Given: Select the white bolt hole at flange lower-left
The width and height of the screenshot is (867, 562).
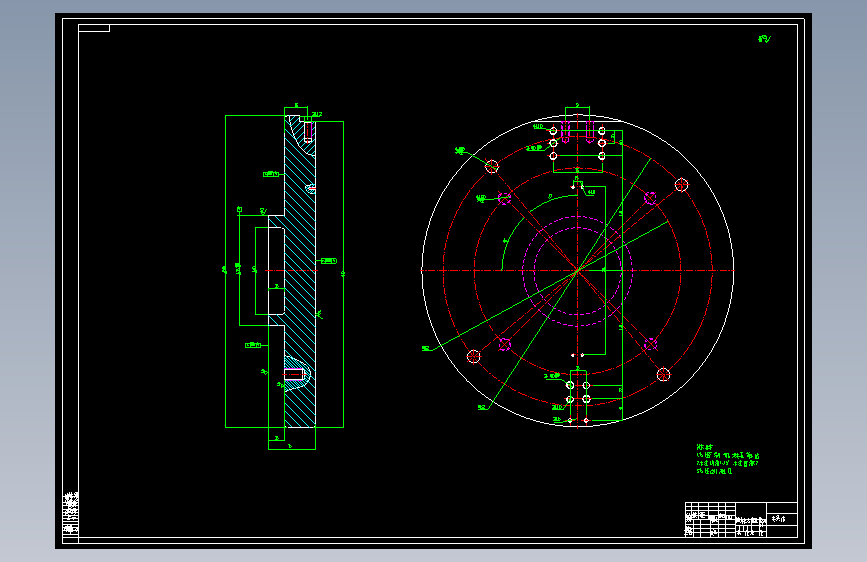Looking at the screenshot, I should (x=473, y=356).
